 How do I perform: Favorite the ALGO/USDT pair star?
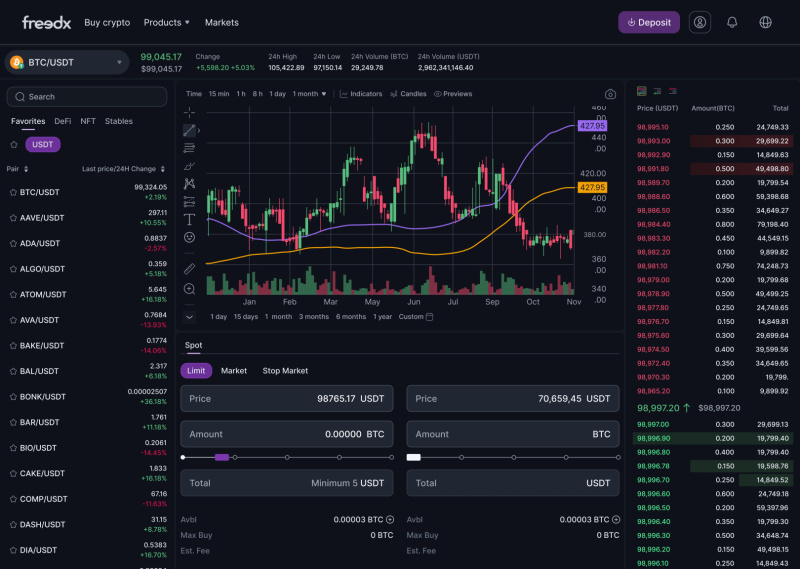(13, 269)
